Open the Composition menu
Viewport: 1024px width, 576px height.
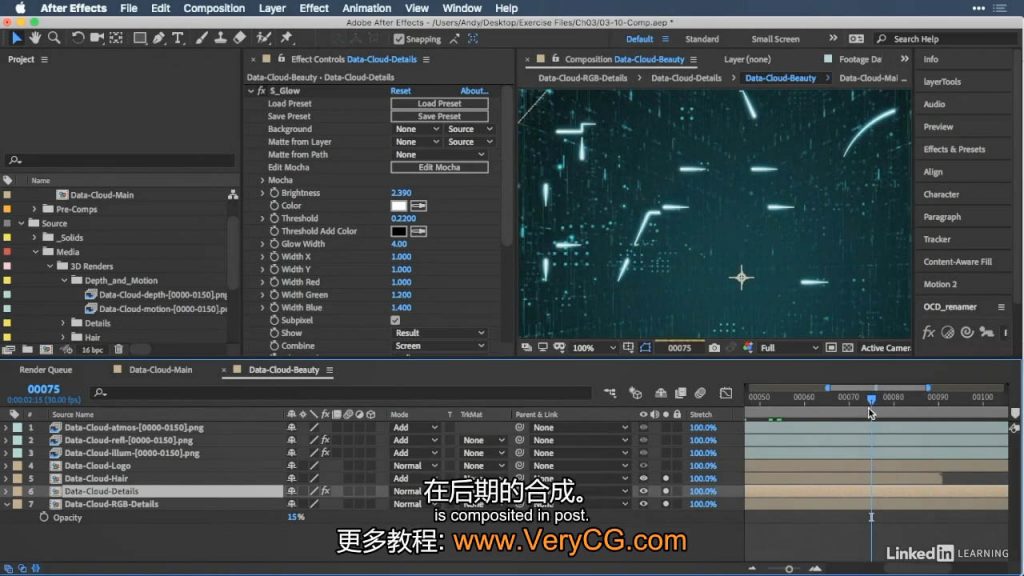[214, 8]
